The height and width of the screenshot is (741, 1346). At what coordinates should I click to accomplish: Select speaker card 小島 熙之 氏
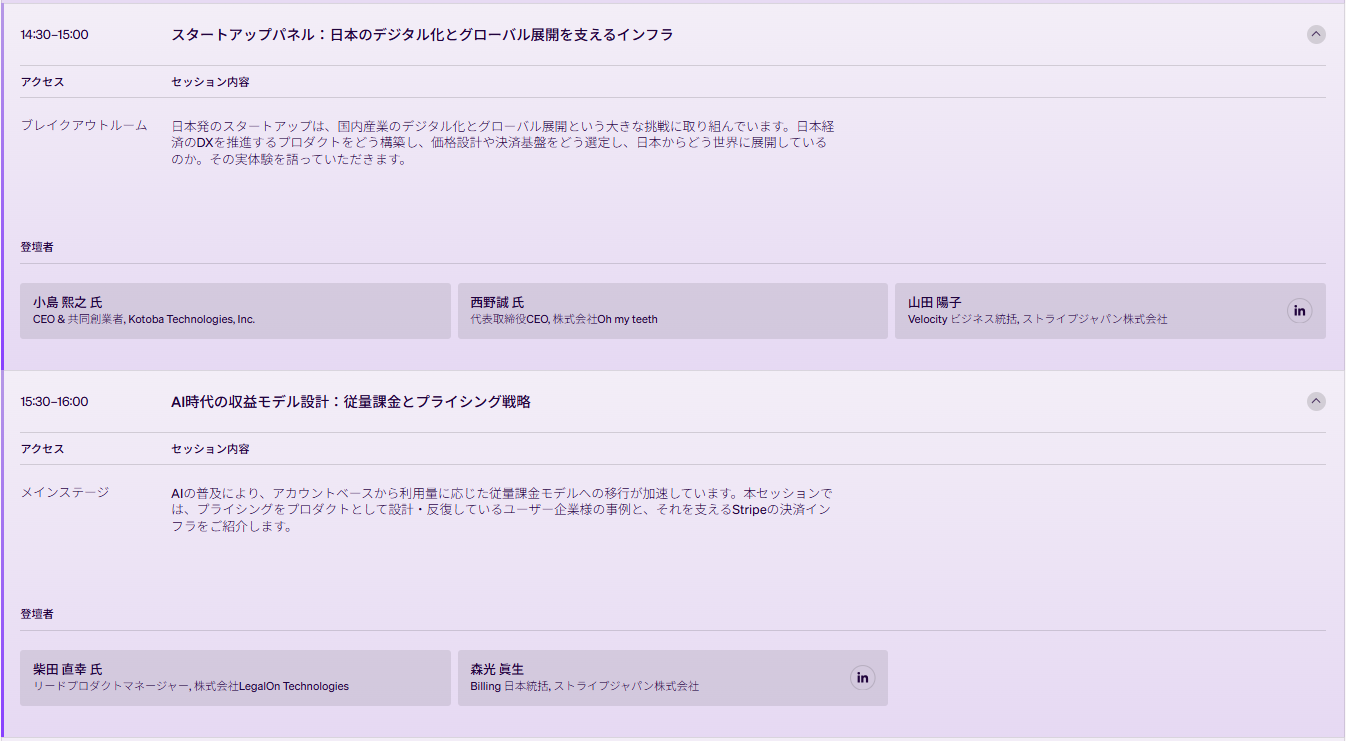click(x=235, y=310)
